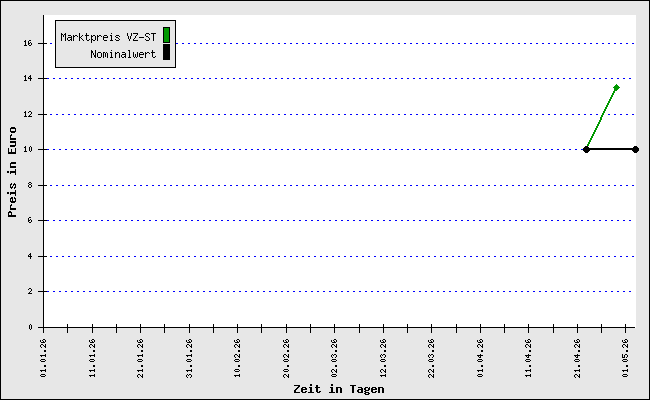Screen dimensions: 650x400
Task: Select the green diamond marker at the price peak
Action: 616,87
